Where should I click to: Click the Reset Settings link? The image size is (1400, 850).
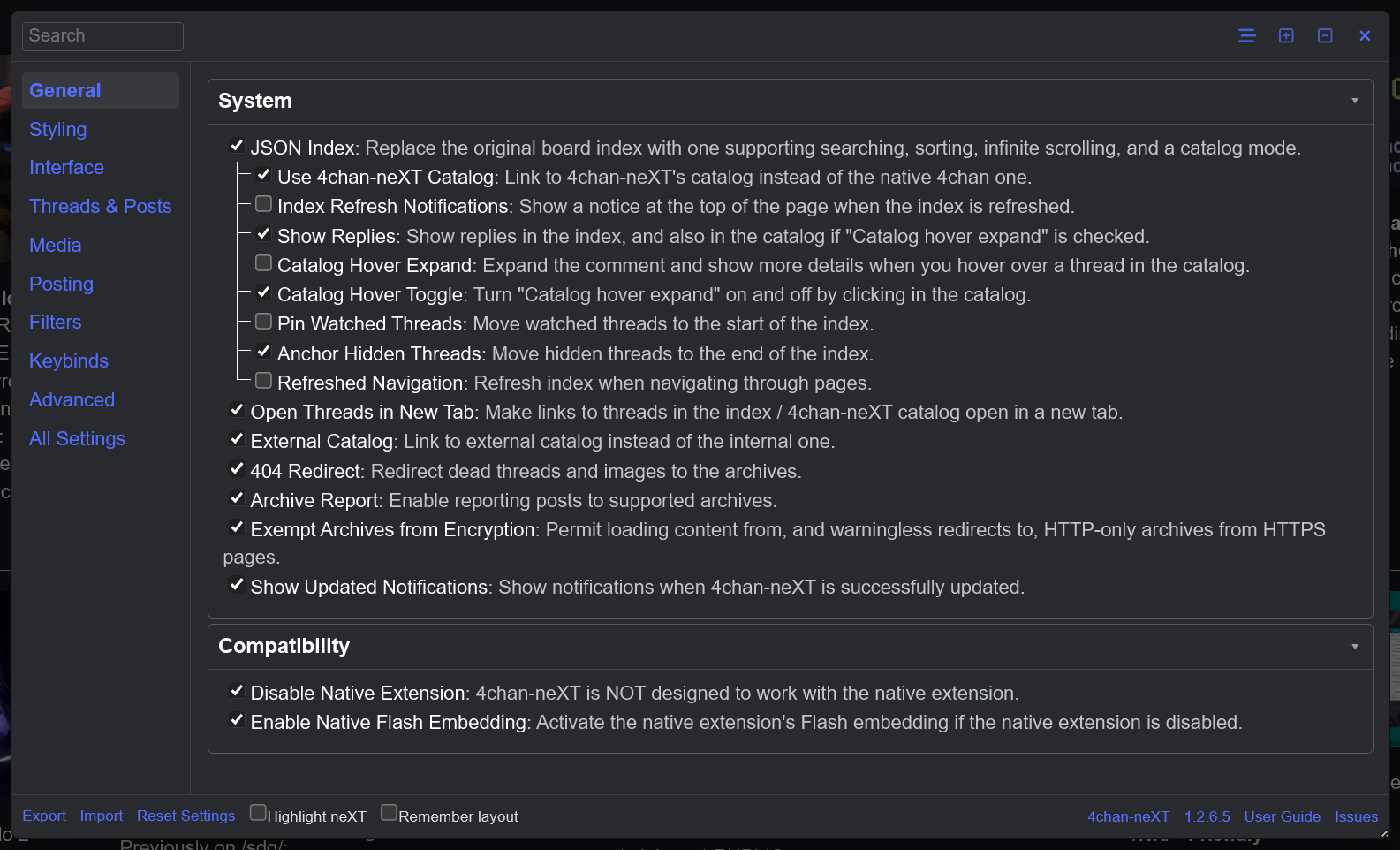186,816
